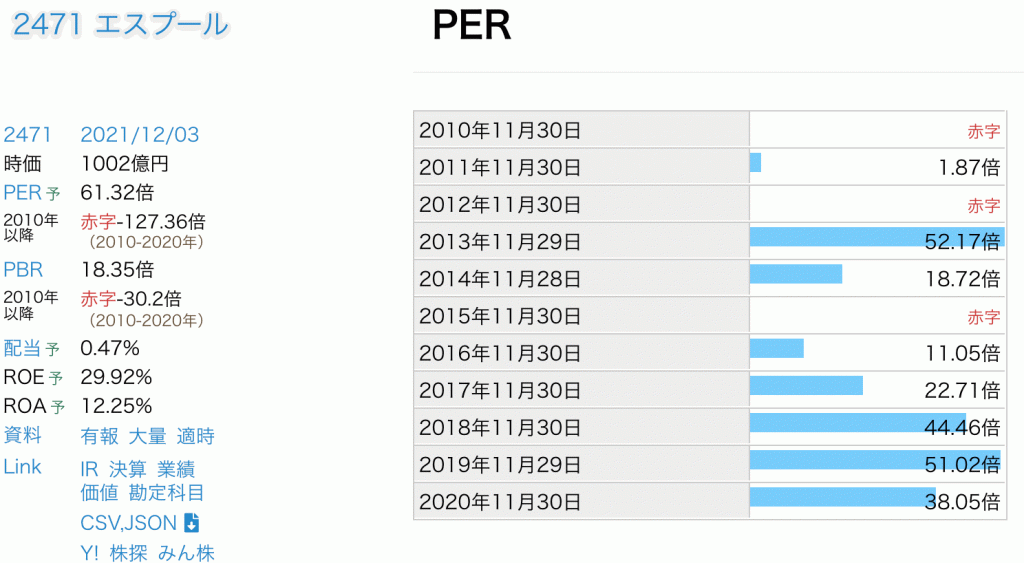The height and width of the screenshot is (563, 1024).
Task: Select the 2021/12/03 date link
Action: click(x=140, y=135)
